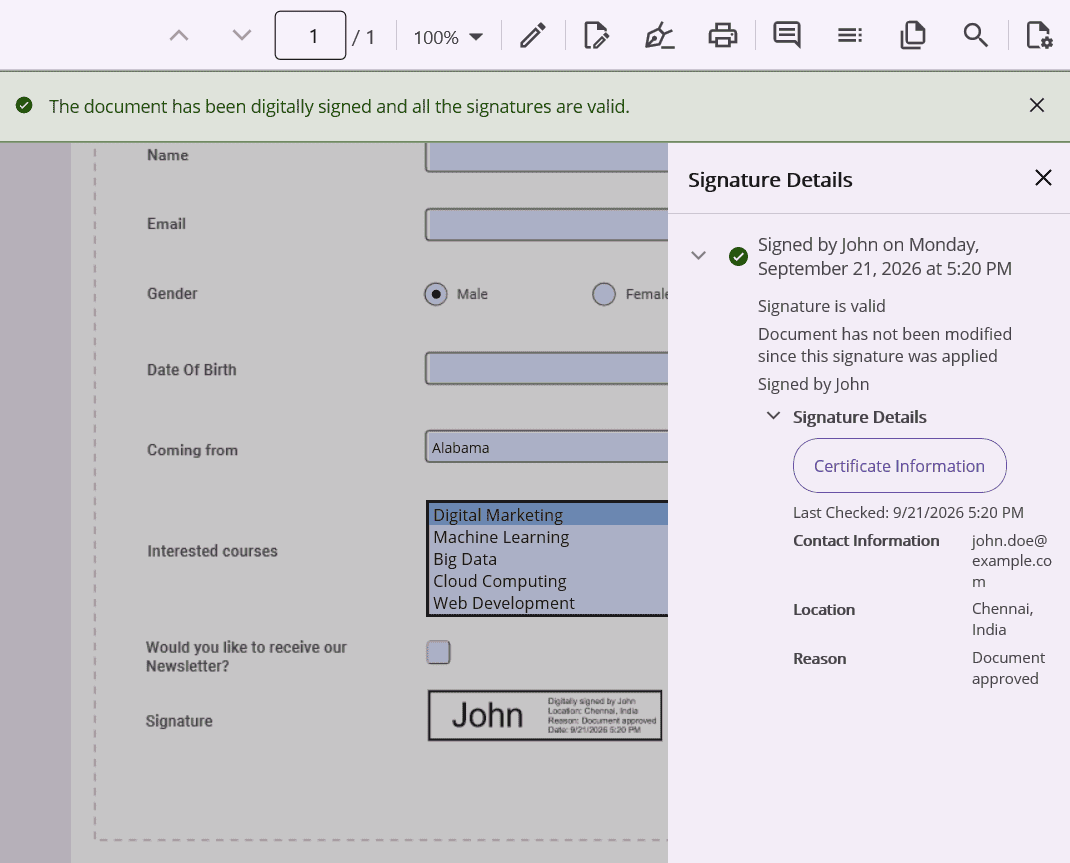Check the newsletter checkbox
Screen dimensions: 1070x863
point(438,652)
